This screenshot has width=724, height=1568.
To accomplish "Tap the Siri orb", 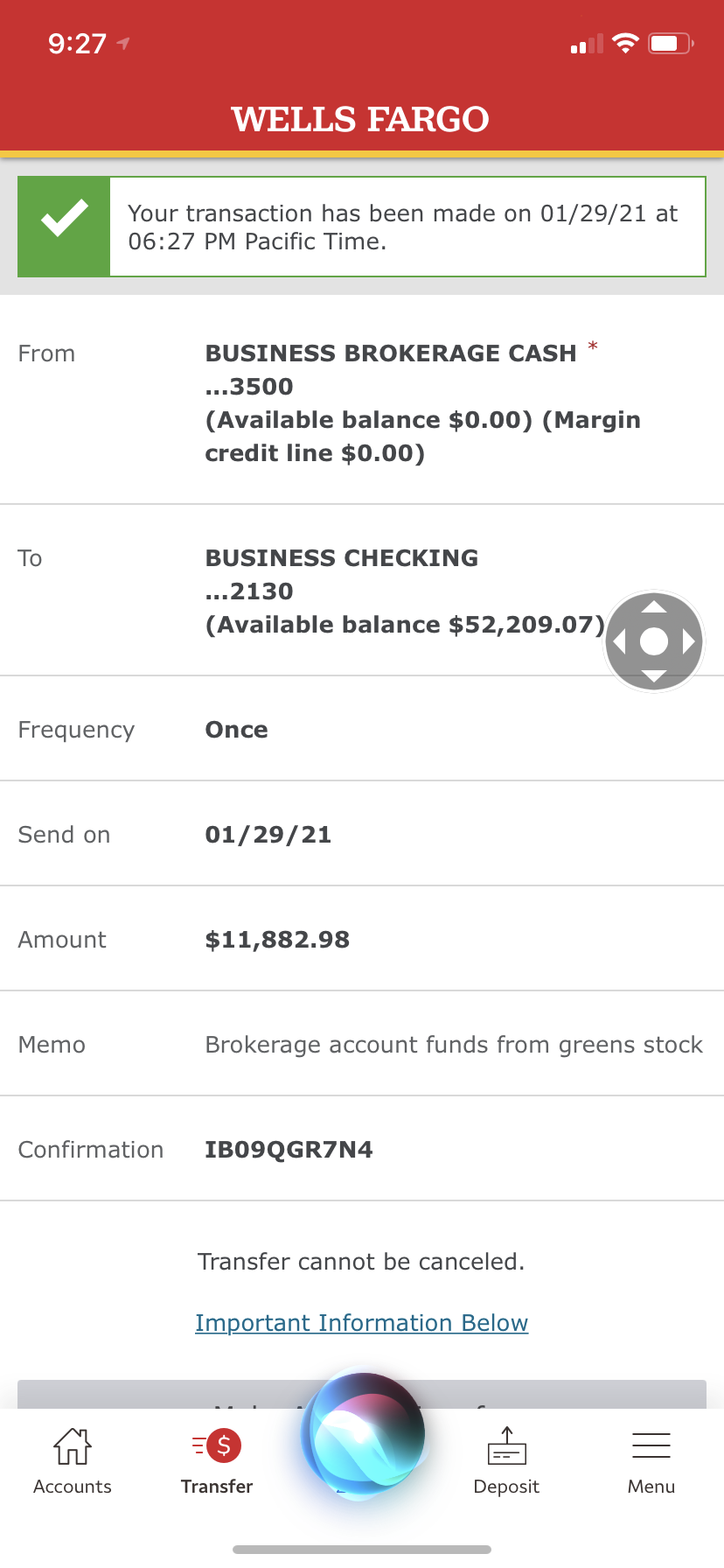I will coord(363,1435).
